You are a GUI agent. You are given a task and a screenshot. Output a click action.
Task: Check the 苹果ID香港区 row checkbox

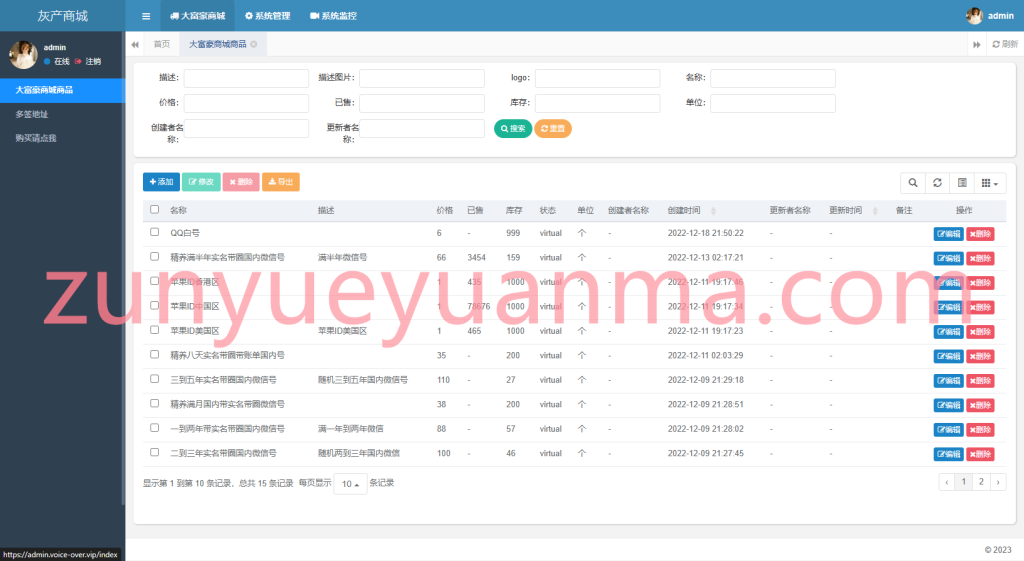click(x=155, y=281)
